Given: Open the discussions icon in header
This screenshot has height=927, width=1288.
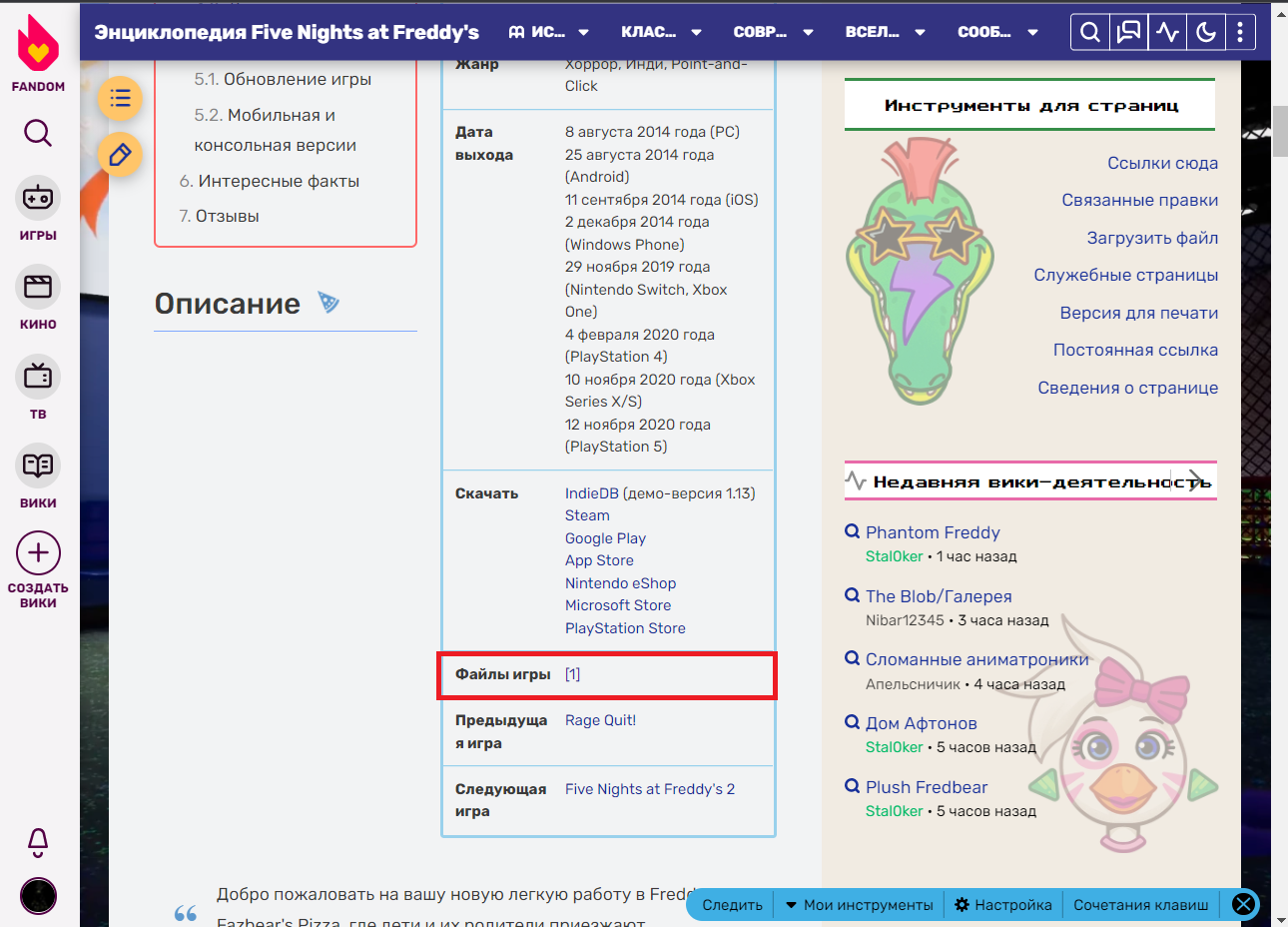Looking at the screenshot, I should point(1128,32).
